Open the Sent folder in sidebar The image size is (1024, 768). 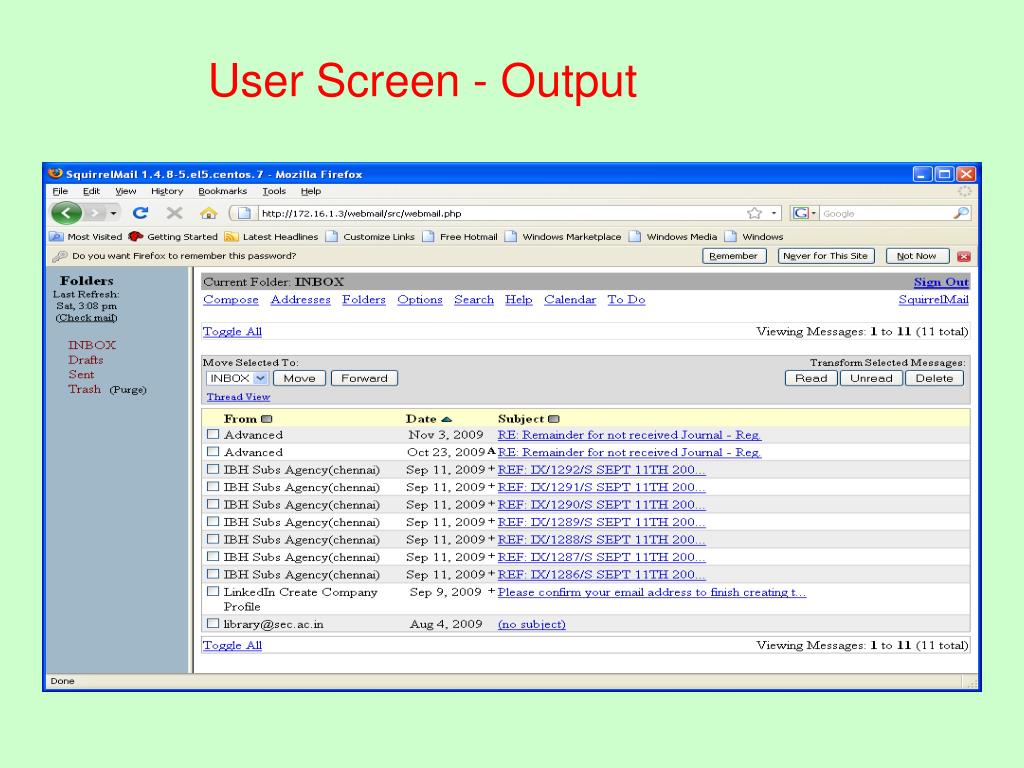(x=81, y=375)
